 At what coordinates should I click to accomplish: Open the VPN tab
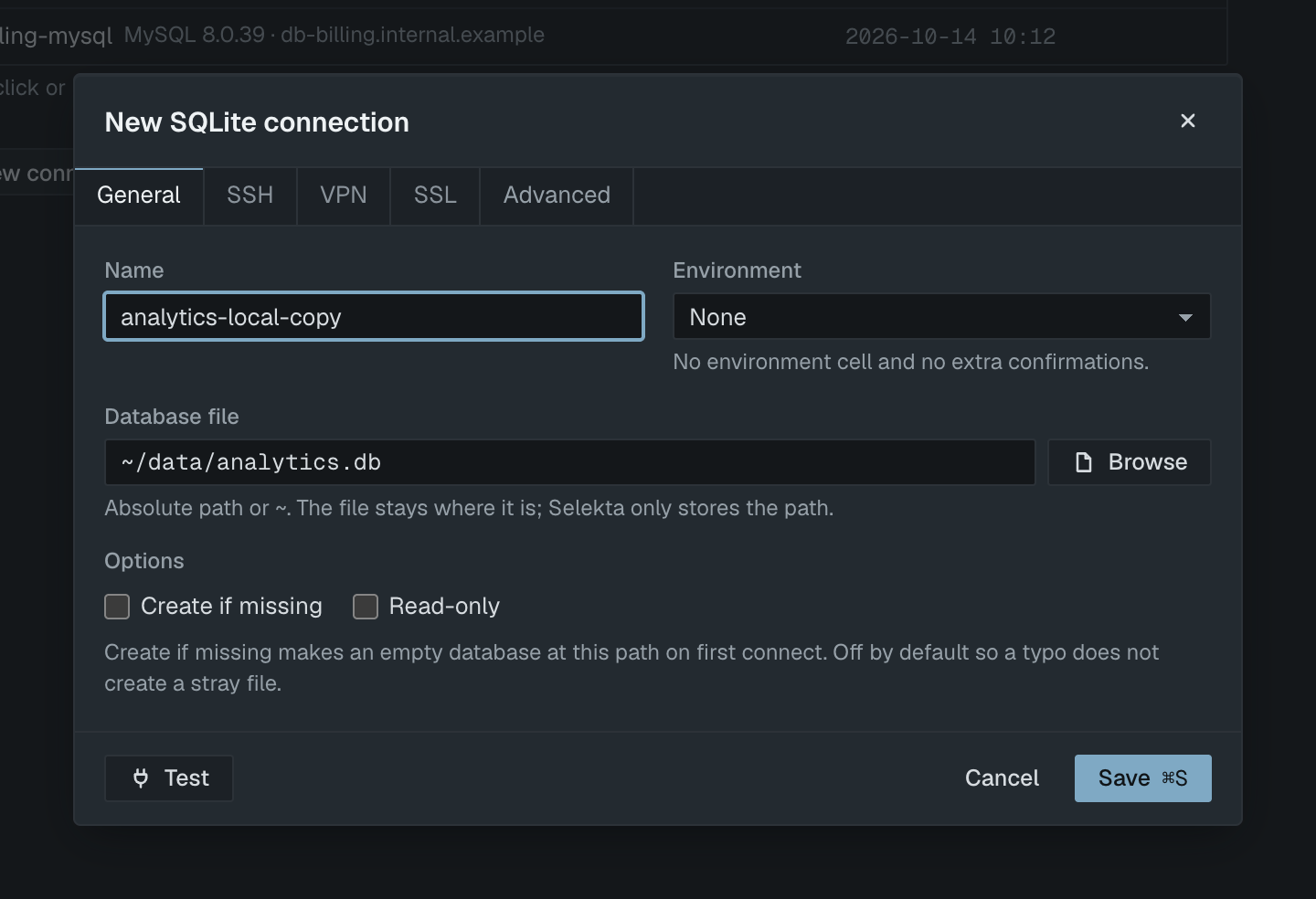pyautogui.click(x=344, y=196)
